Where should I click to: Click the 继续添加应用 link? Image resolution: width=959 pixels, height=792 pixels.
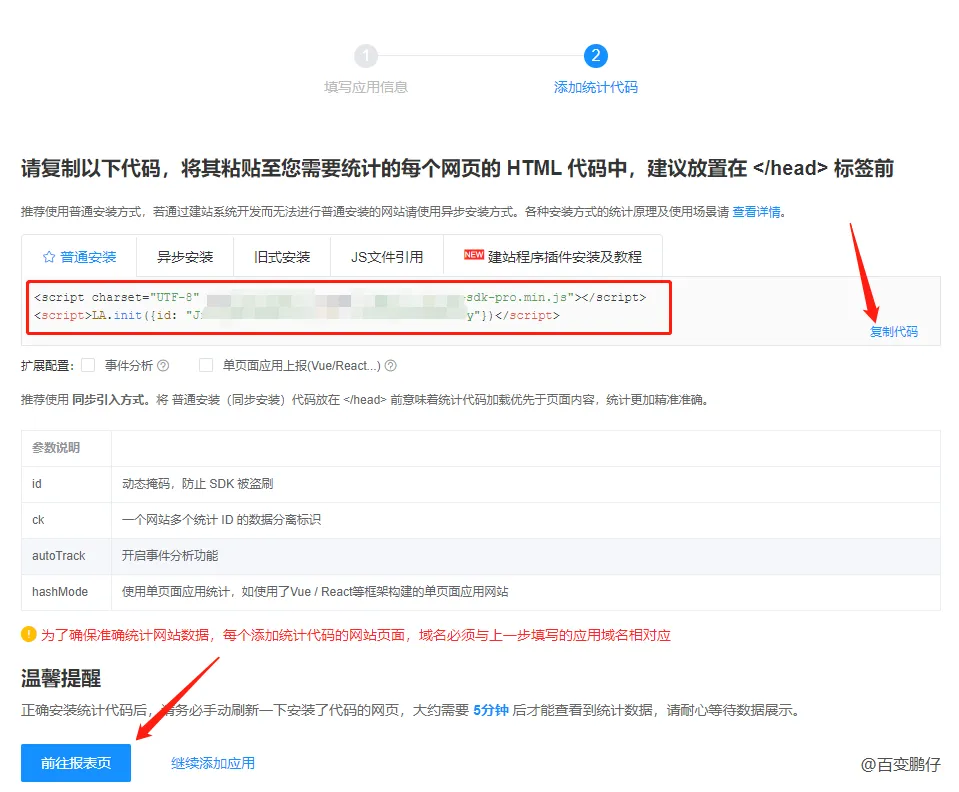click(x=211, y=761)
